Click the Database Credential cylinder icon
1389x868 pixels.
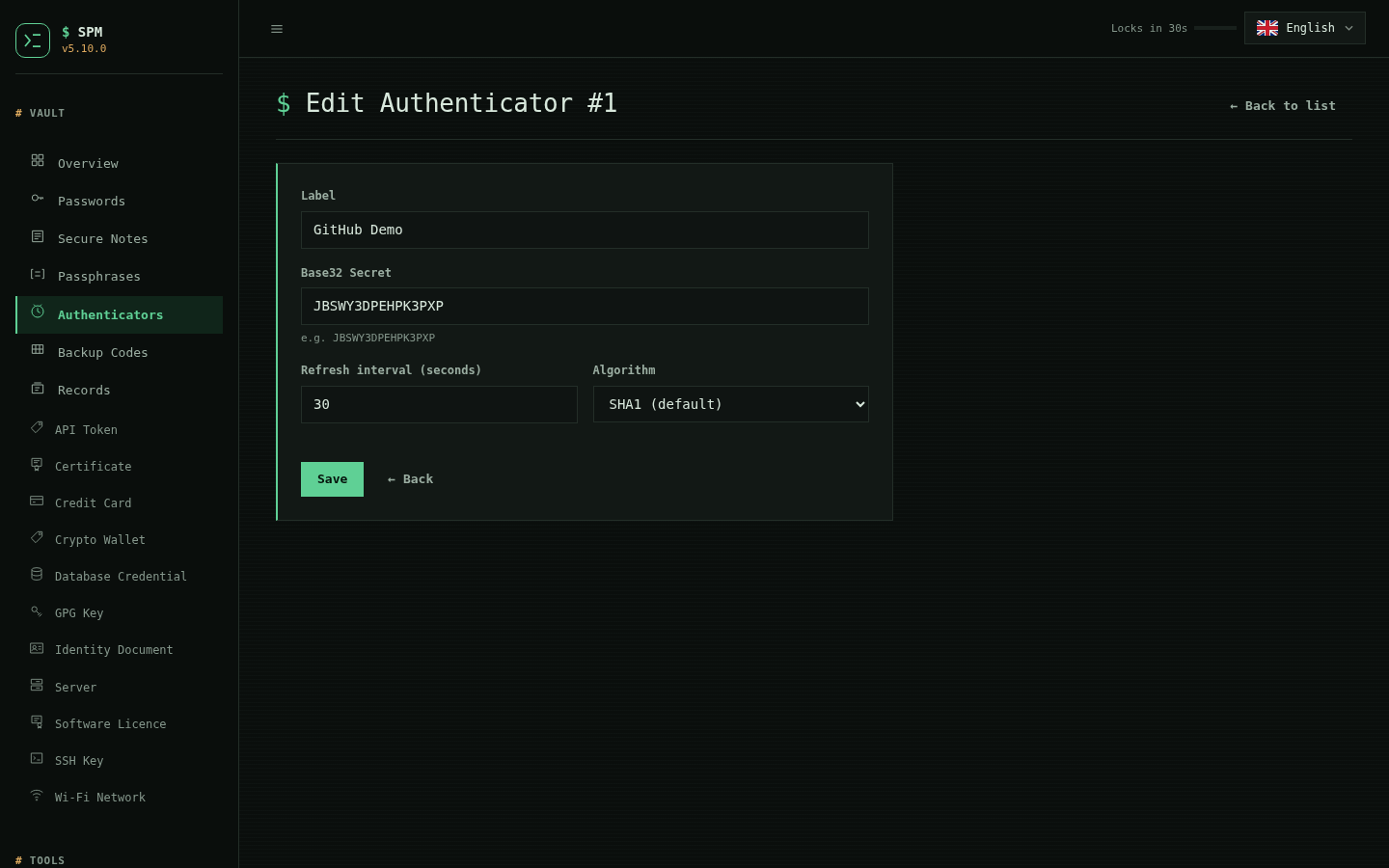[x=37, y=574]
